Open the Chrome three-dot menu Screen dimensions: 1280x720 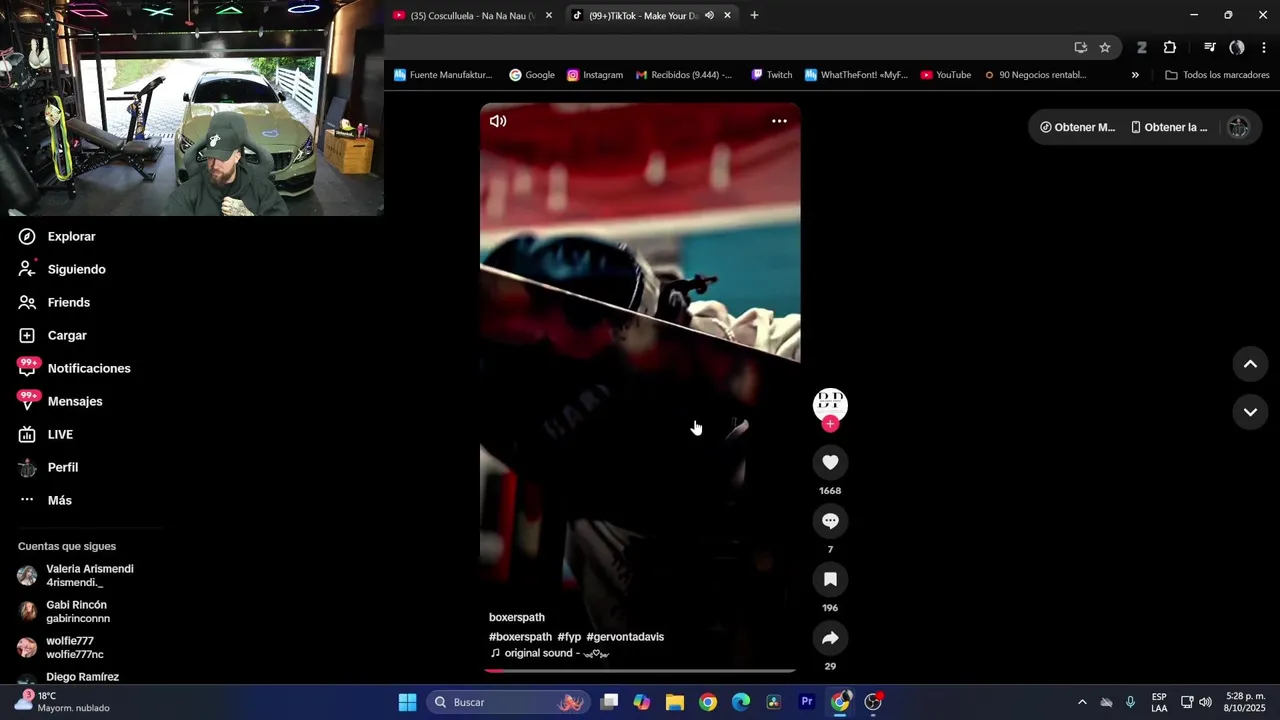click(1264, 48)
